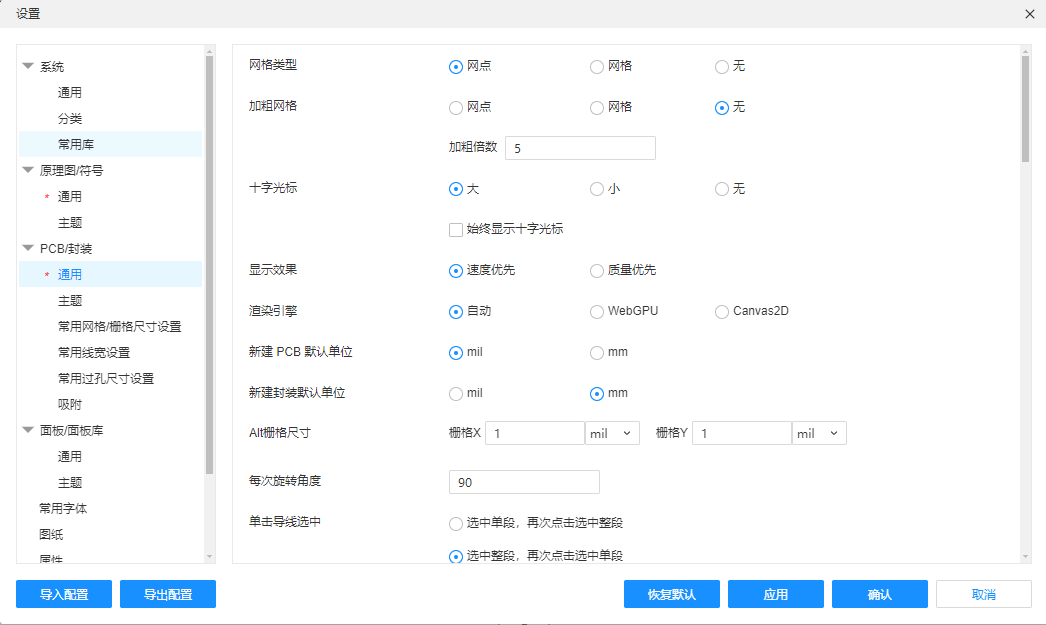Select 网格 for 网格类型
Screen dimensions: 1046x625
[x=597, y=67]
